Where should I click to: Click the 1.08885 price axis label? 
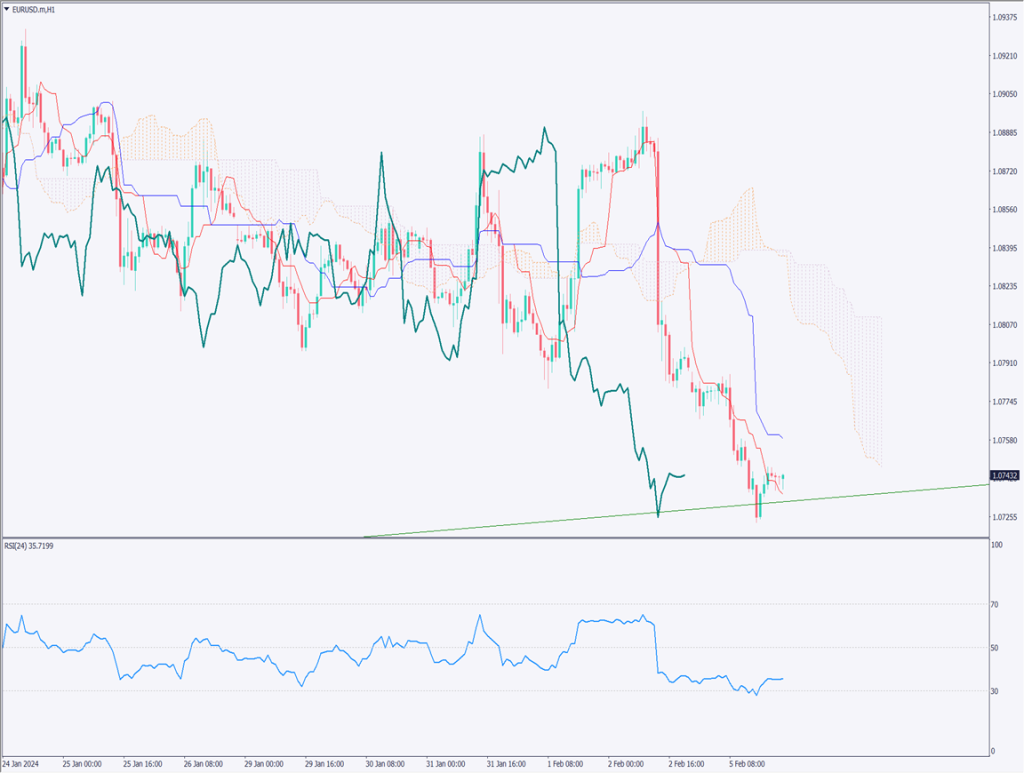pyautogui.click(x=1004, y=133)
